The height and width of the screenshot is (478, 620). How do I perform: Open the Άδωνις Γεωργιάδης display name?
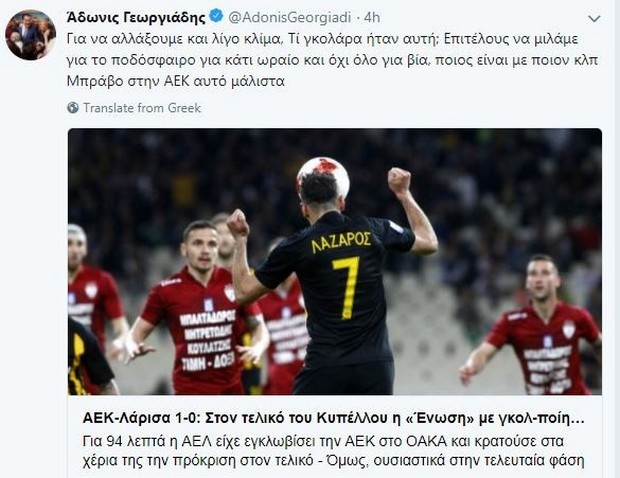pos(136,17)
